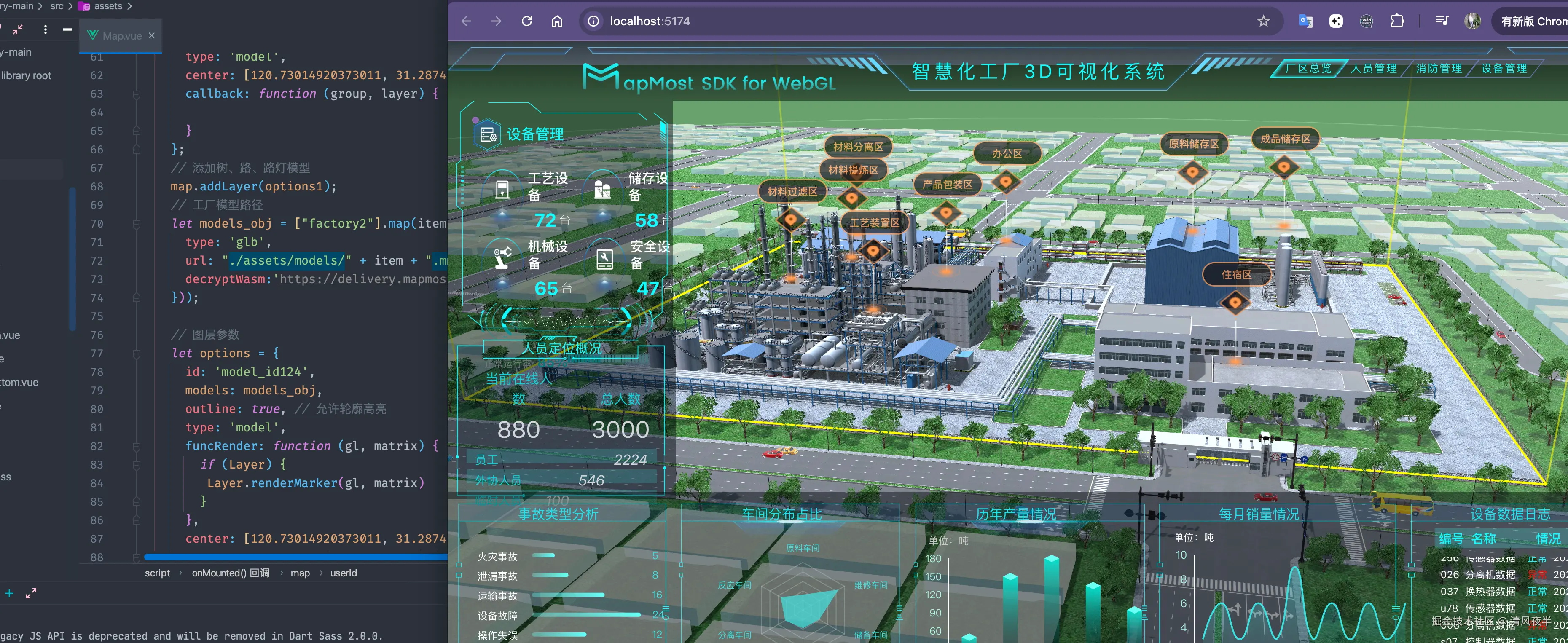Fold the code block at line 63

click(x=136, y=94)
